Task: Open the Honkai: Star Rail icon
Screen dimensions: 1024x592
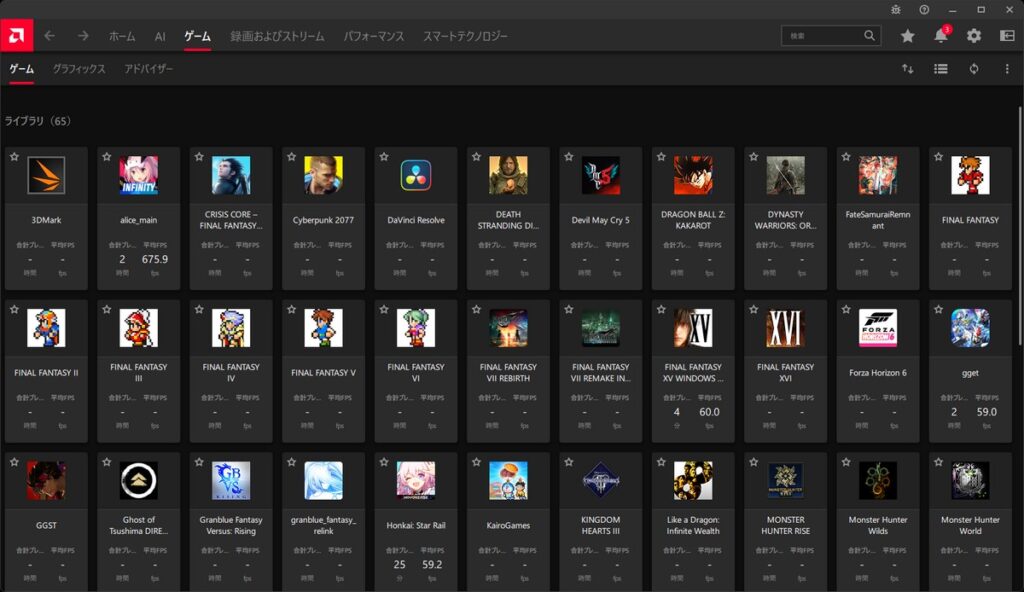Action: pos(416,480)
